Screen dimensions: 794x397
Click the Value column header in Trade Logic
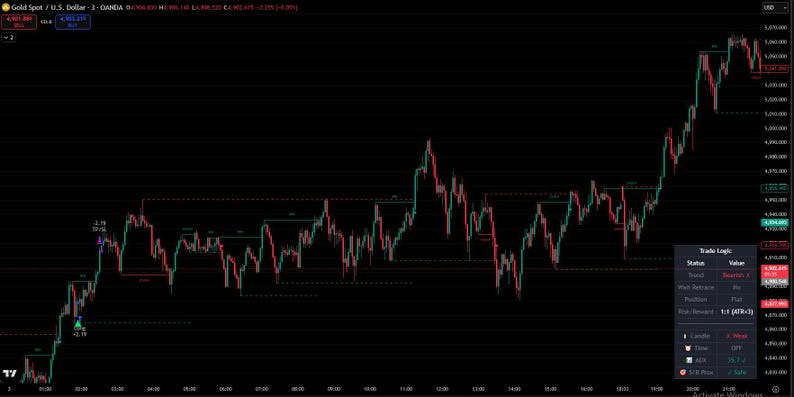point(736,263)
